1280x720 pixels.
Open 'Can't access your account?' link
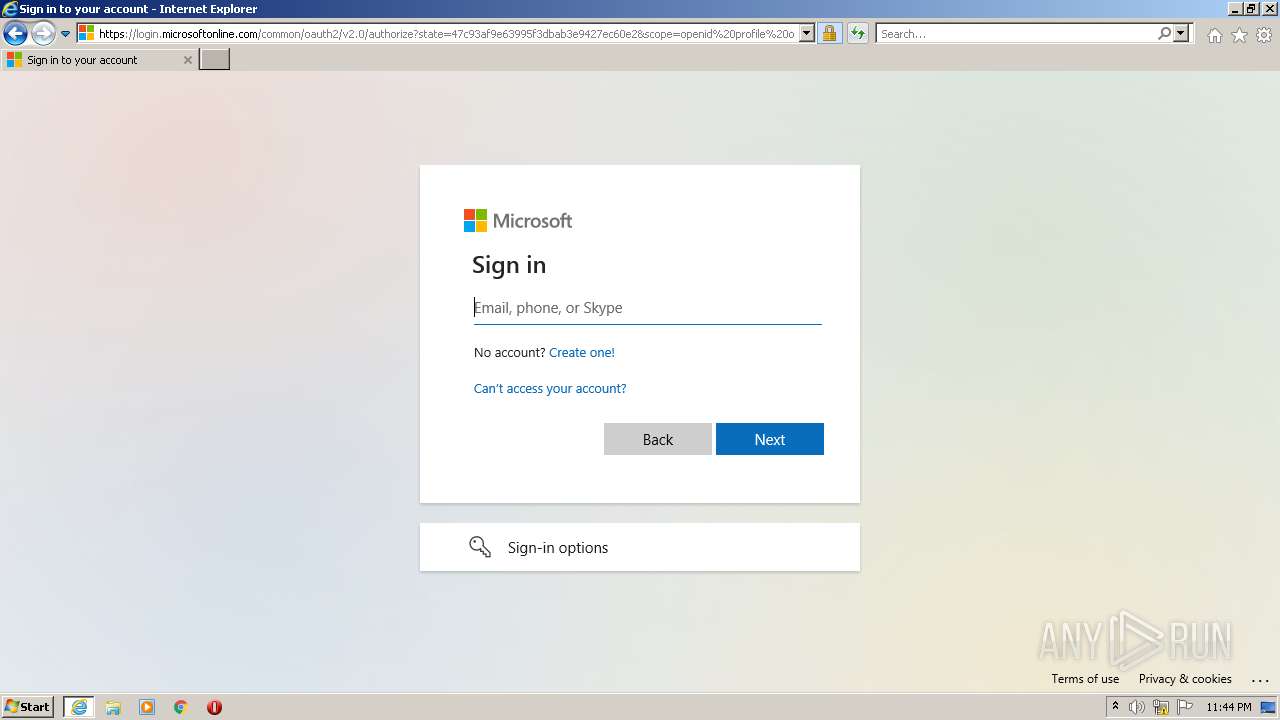[550, 389]
